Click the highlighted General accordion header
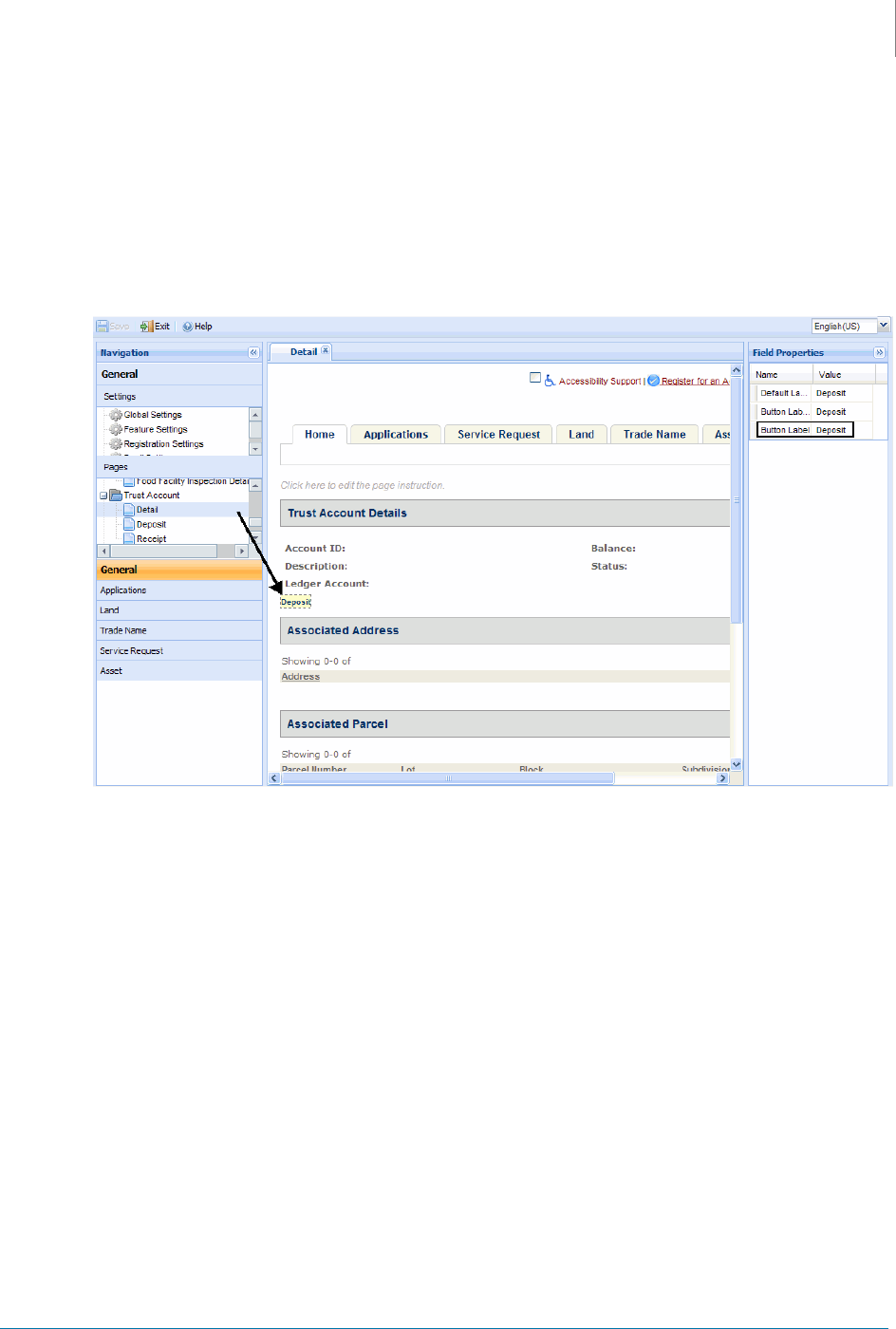 (179, 570)
